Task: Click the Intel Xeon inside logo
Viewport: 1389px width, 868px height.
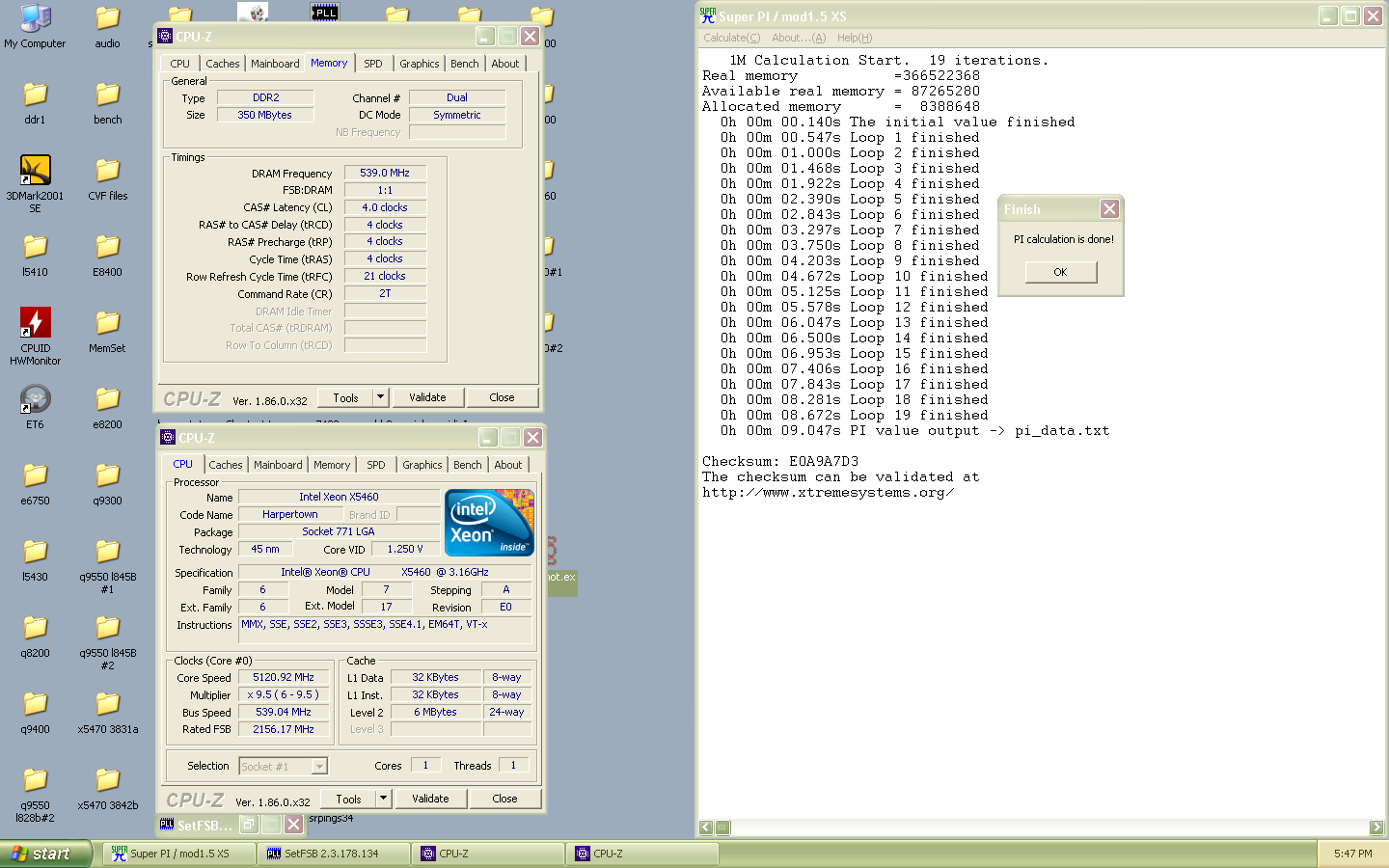Action: click(x=489, y=522)
